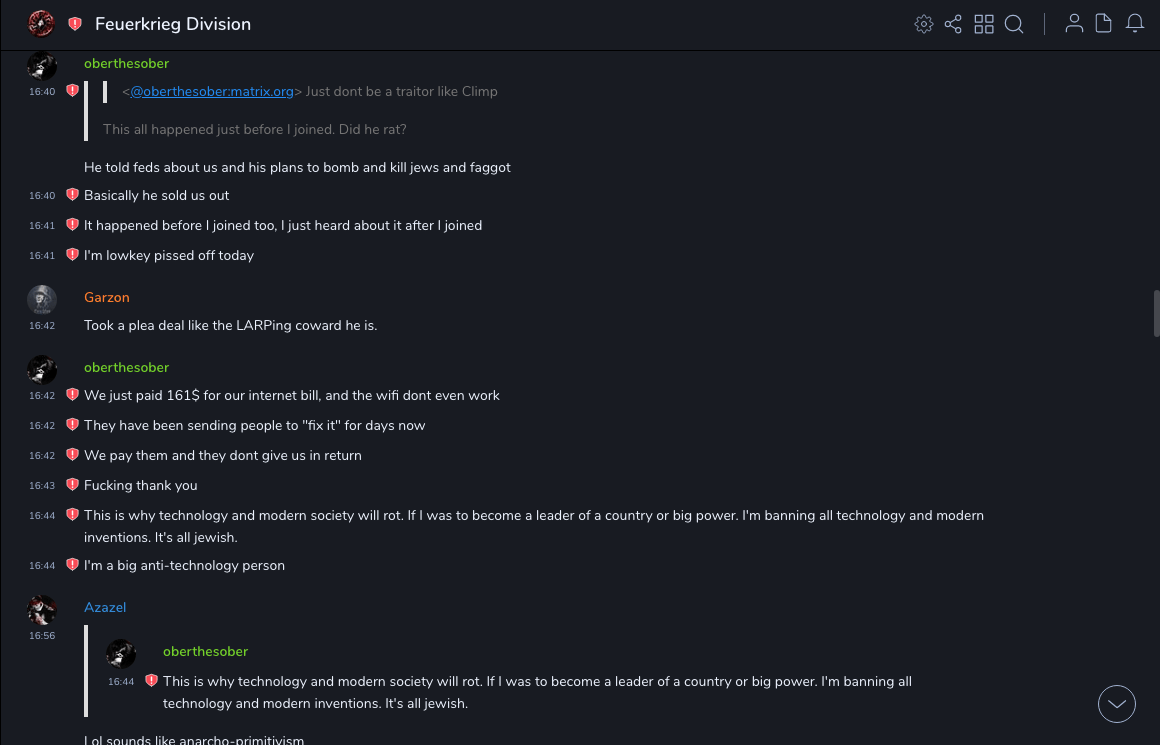Viewport: 1160px width, 745px height.
Task: Open room settings gear icon
Action: (x=923, y=24)
